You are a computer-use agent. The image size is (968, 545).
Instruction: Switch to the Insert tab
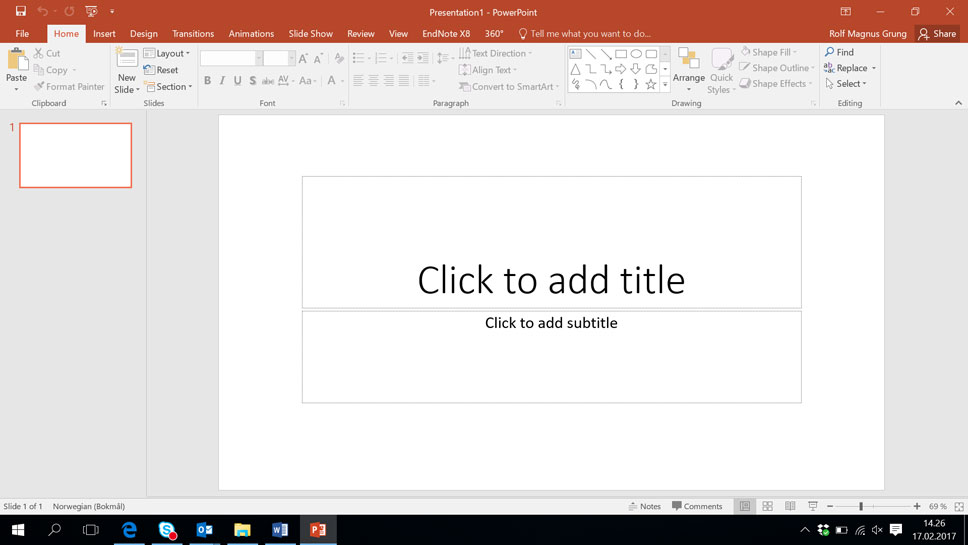[x=104, y=33]
